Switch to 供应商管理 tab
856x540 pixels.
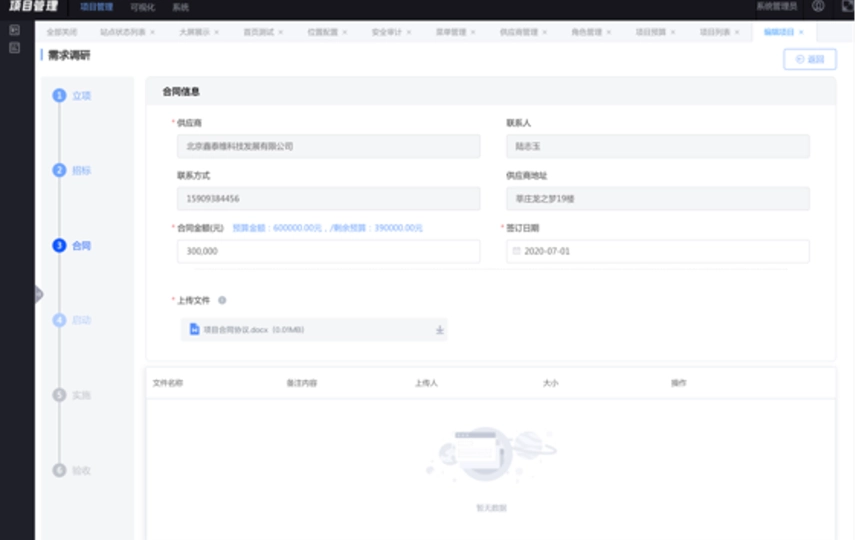click(519, 32)
